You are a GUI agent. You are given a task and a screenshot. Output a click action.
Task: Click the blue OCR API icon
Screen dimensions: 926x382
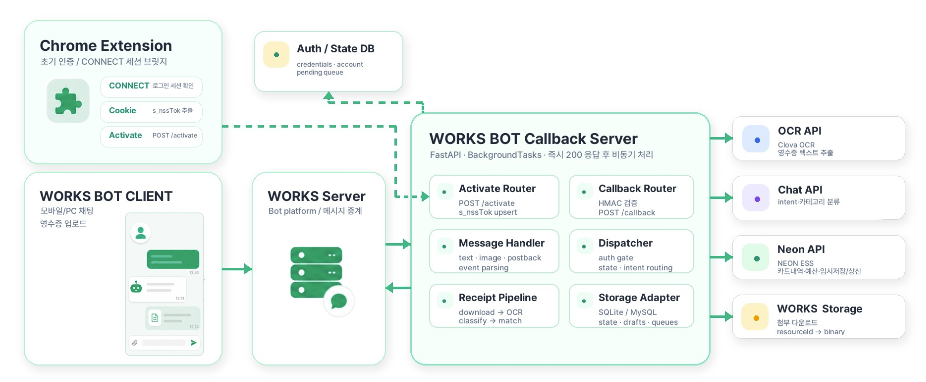[x=757, y=139]
